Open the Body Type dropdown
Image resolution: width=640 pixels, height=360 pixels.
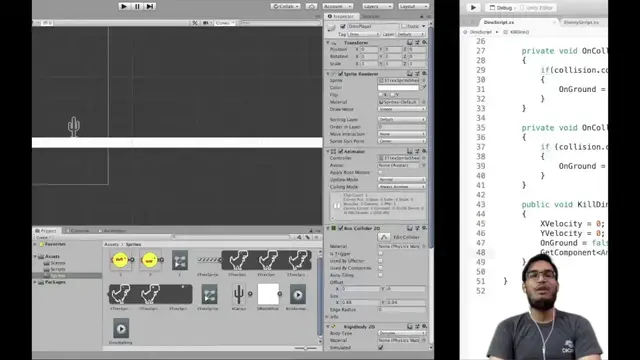[x=402, y=333]
